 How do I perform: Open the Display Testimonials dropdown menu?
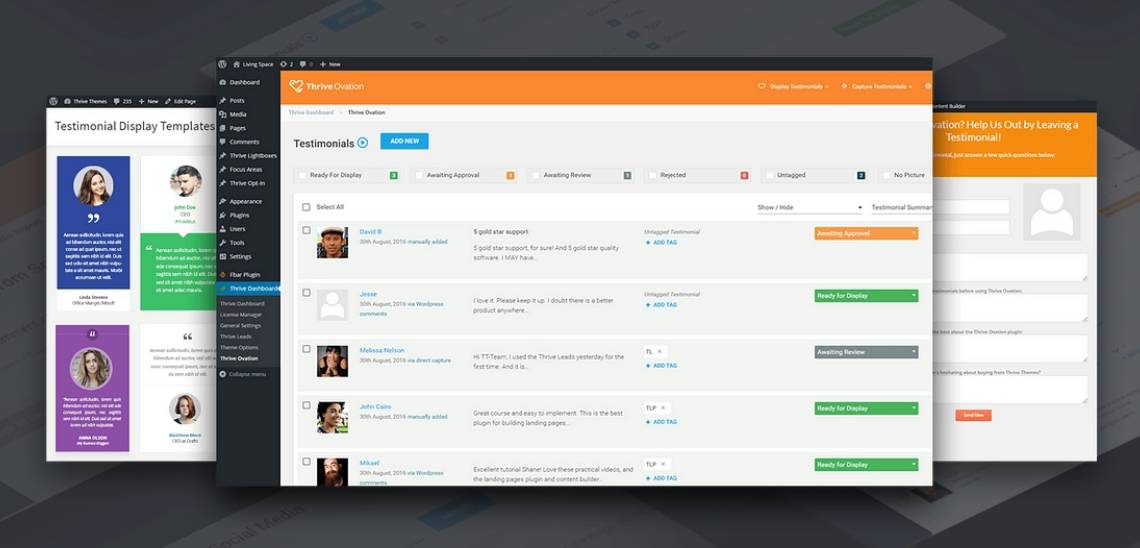tap(793, 86)
